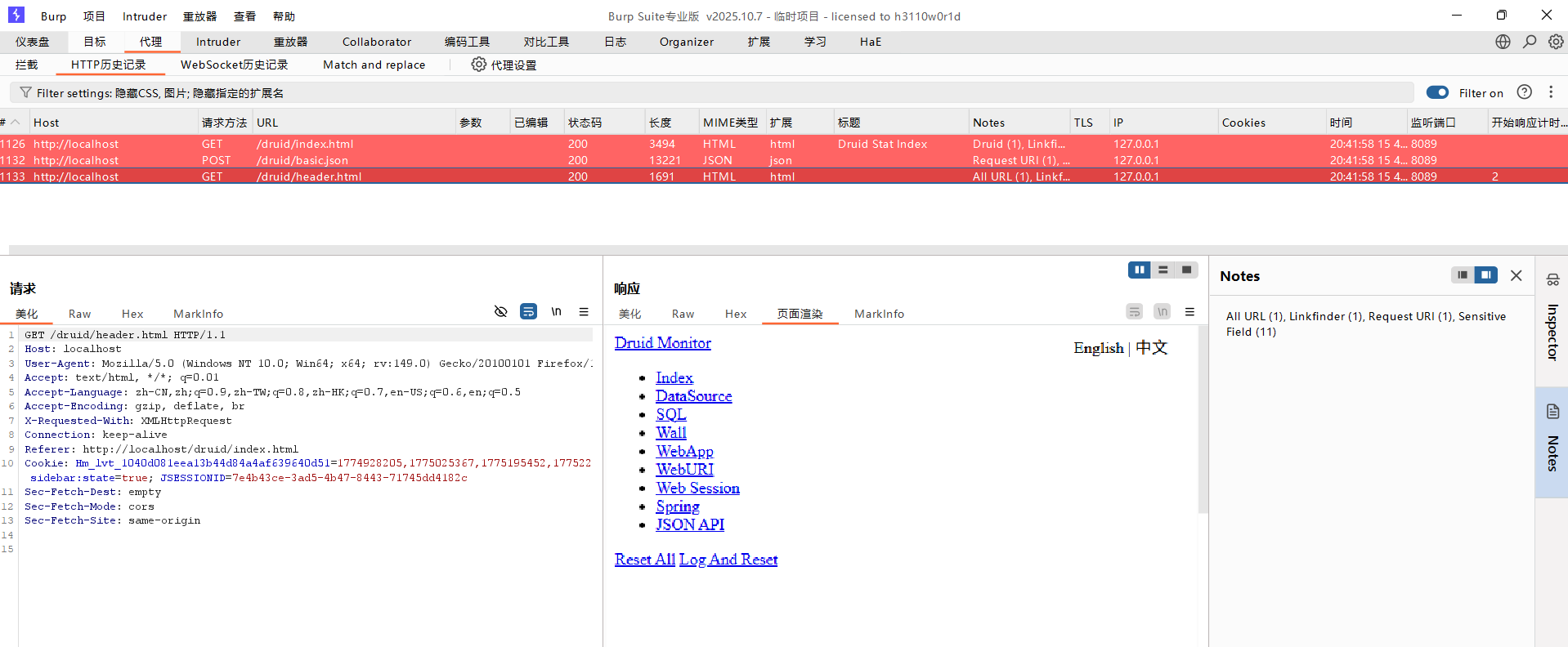Open the Burp settings gear icon

tap(1556, 42)
